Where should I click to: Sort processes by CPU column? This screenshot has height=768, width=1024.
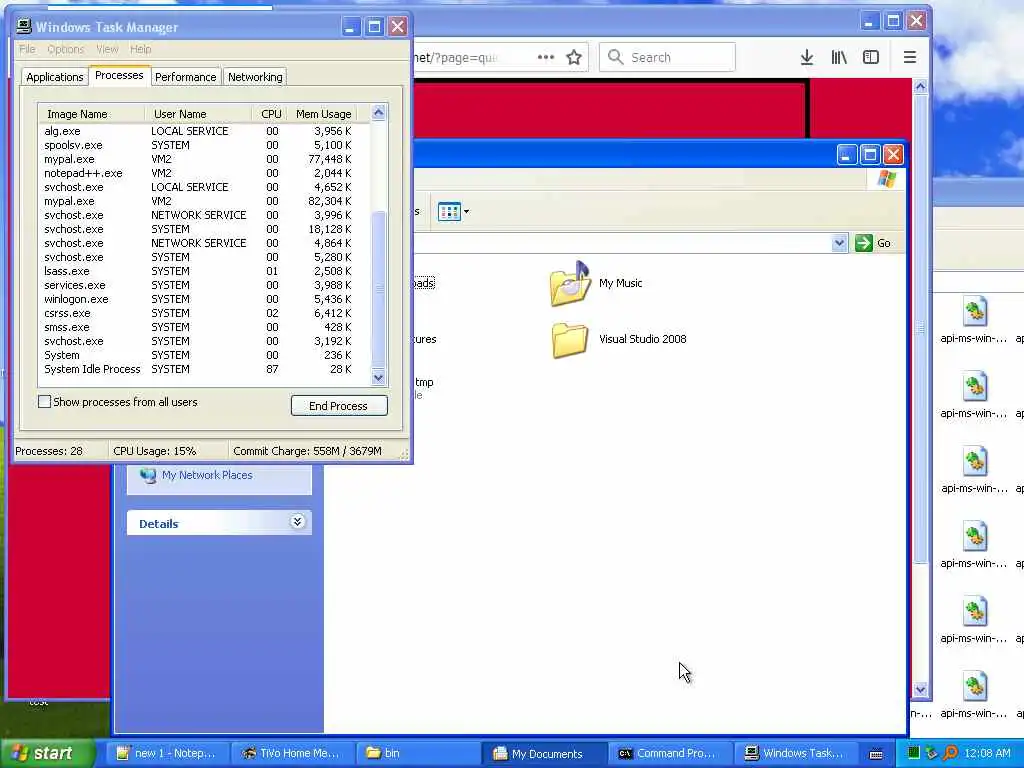click(270, 114)
